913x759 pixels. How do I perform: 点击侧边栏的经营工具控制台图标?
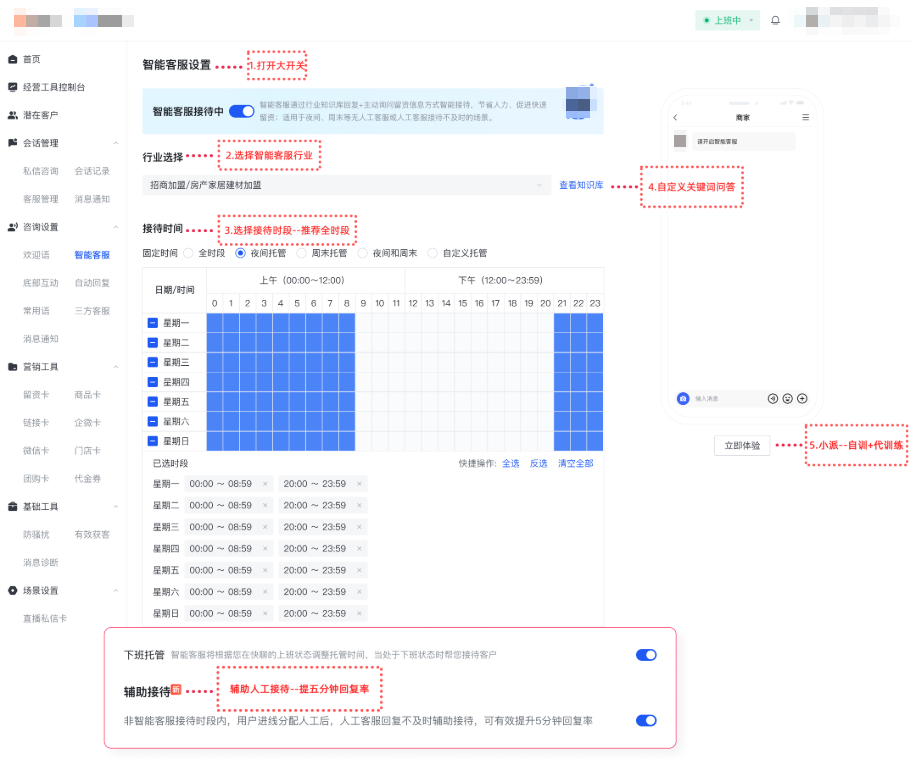[12, 87]
